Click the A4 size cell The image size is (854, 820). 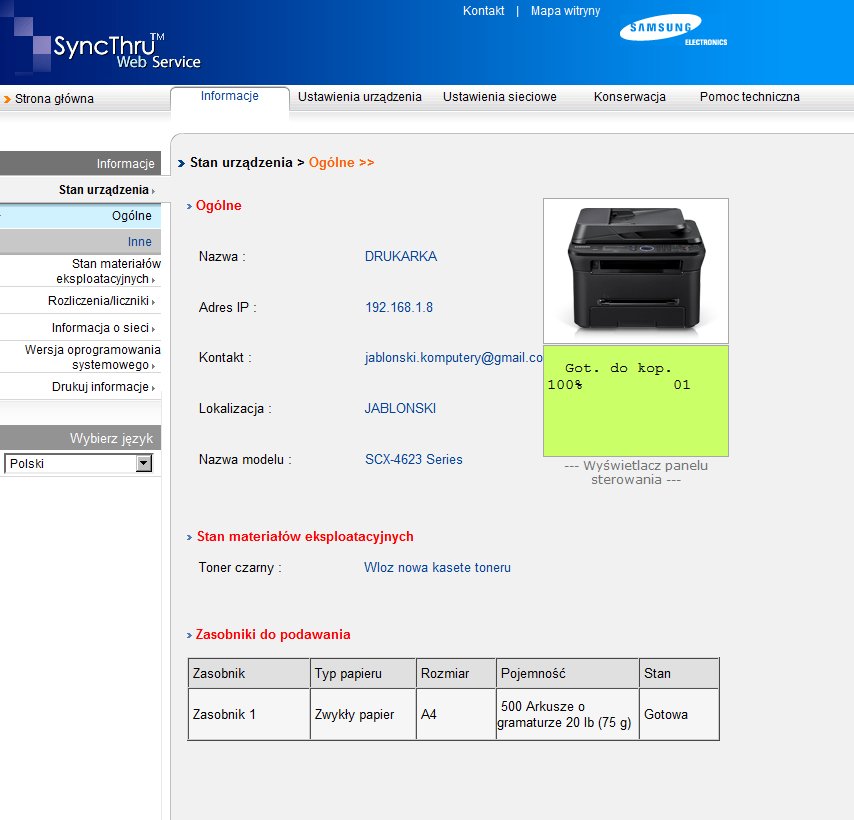tap(456, 714)
